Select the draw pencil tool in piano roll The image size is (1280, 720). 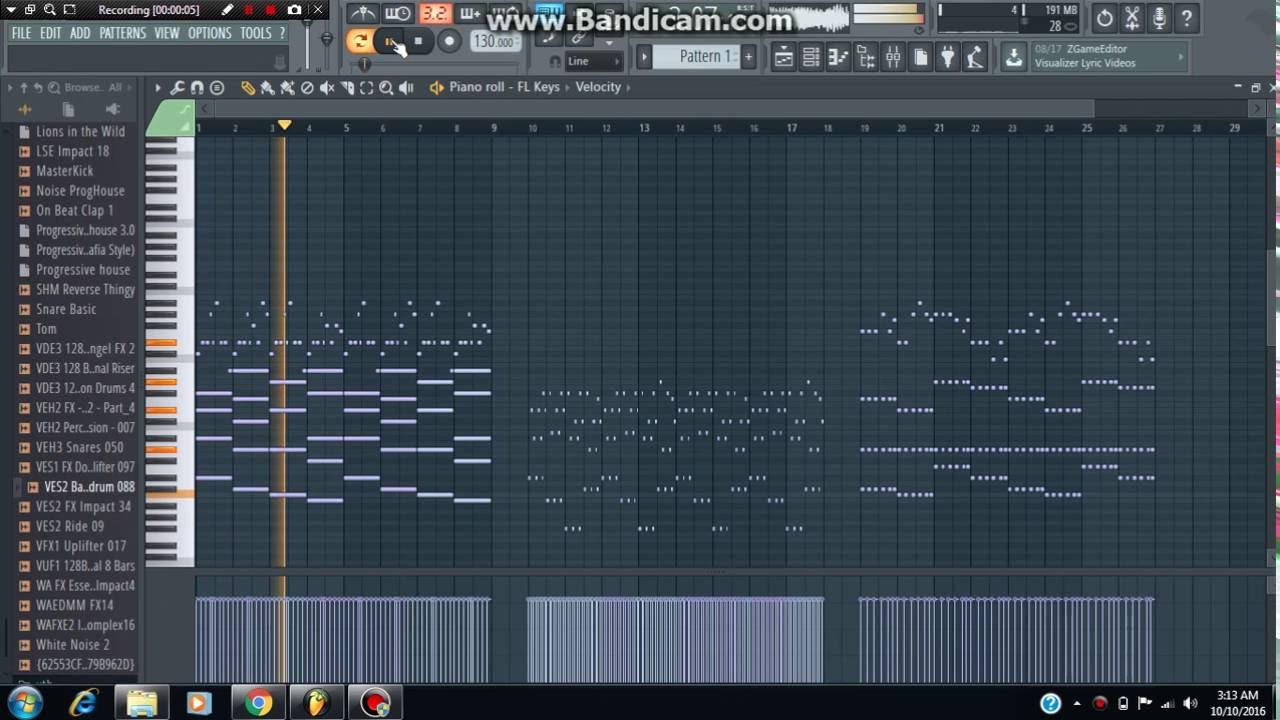point(248,88)
